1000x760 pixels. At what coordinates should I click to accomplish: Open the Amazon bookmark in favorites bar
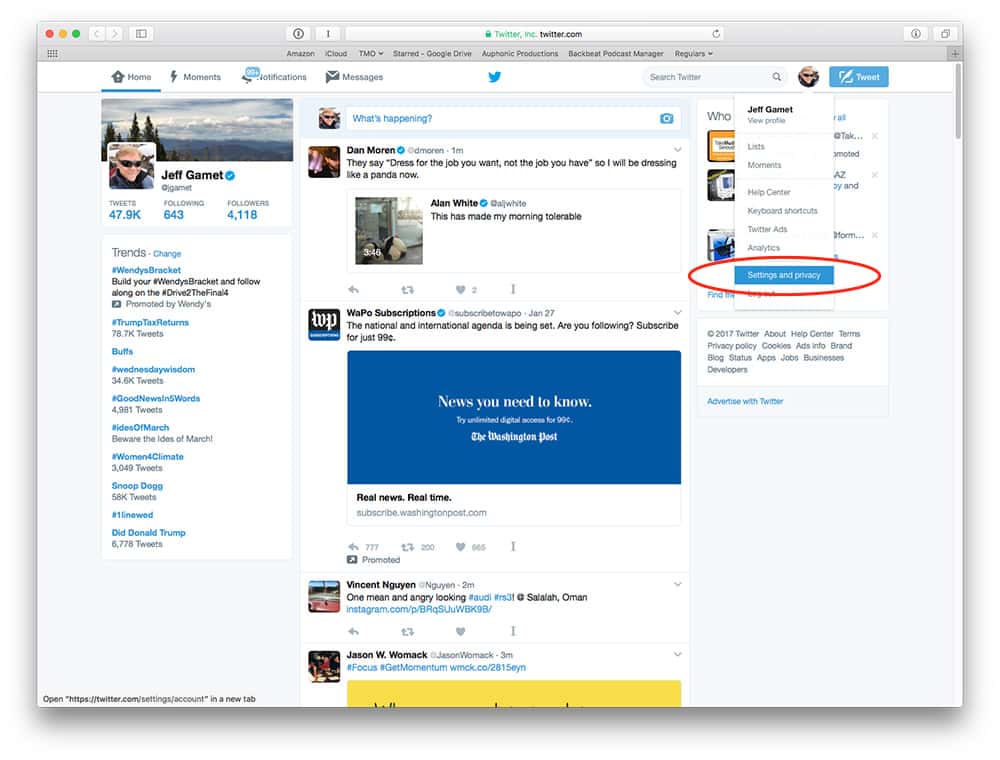click(x=300, y=54)
